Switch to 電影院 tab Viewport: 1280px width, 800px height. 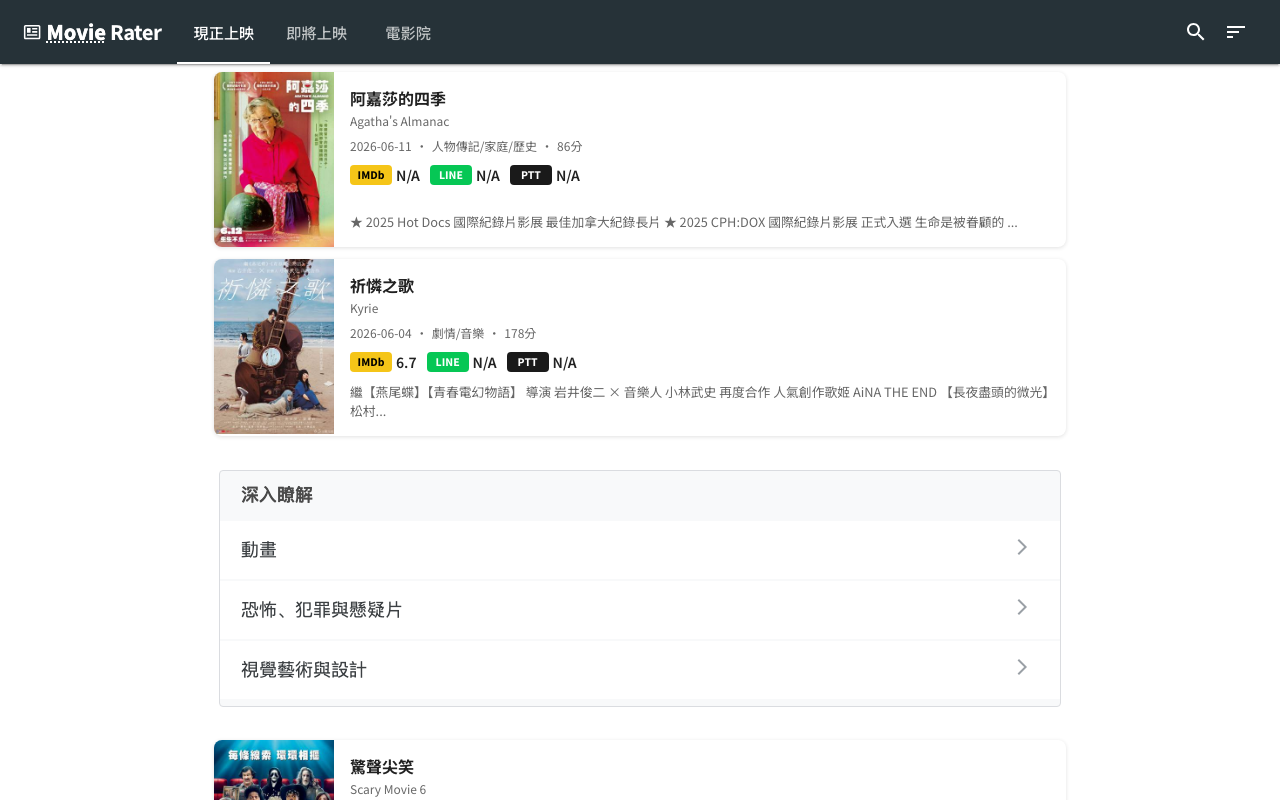pos(408,33)
